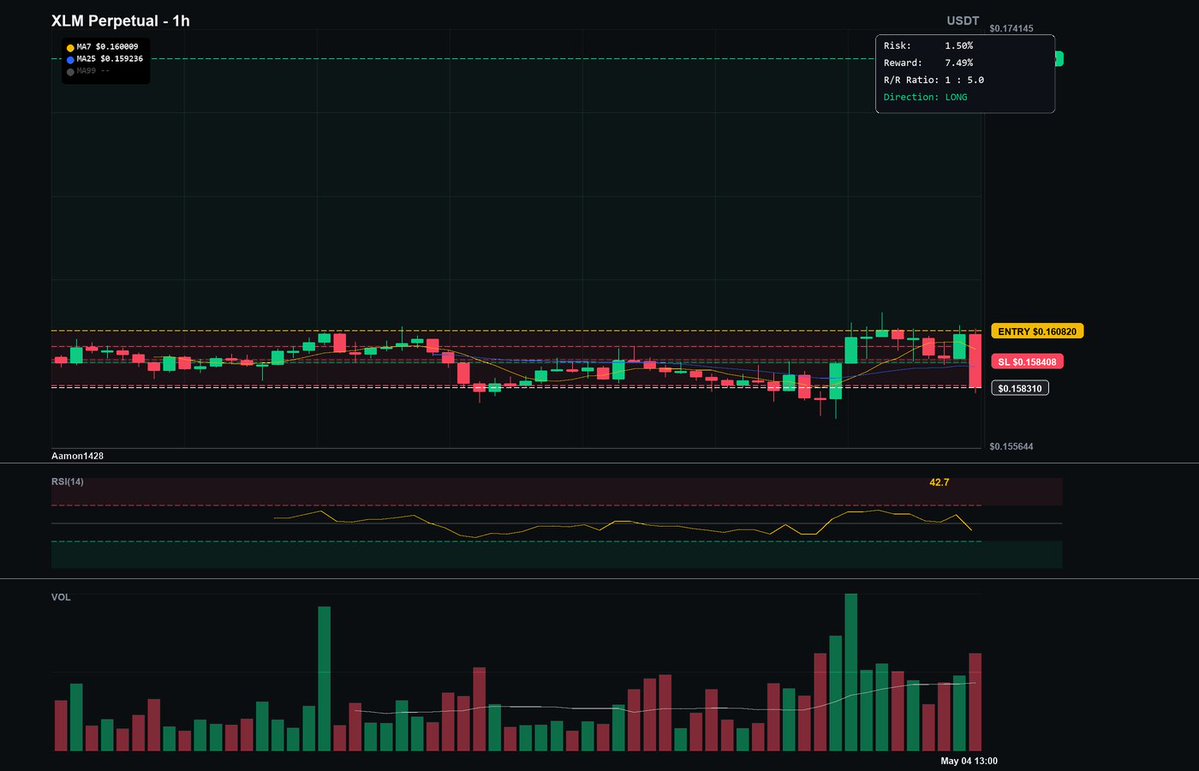Click the RSI(14) panel label
This screenshot has width=1199, height=771.
pos(67,482)
